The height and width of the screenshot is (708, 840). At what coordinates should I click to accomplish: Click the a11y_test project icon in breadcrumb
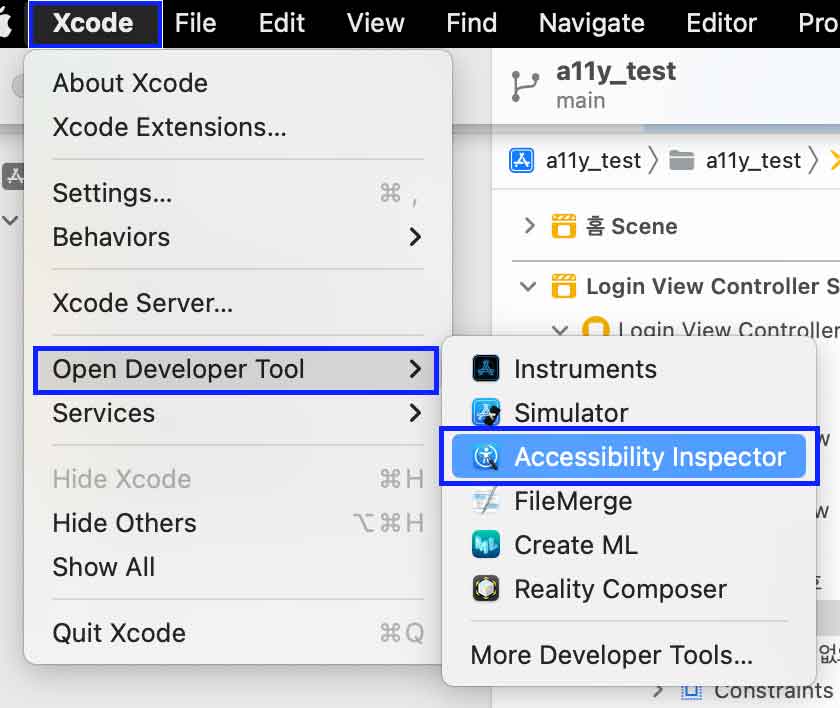521,160
